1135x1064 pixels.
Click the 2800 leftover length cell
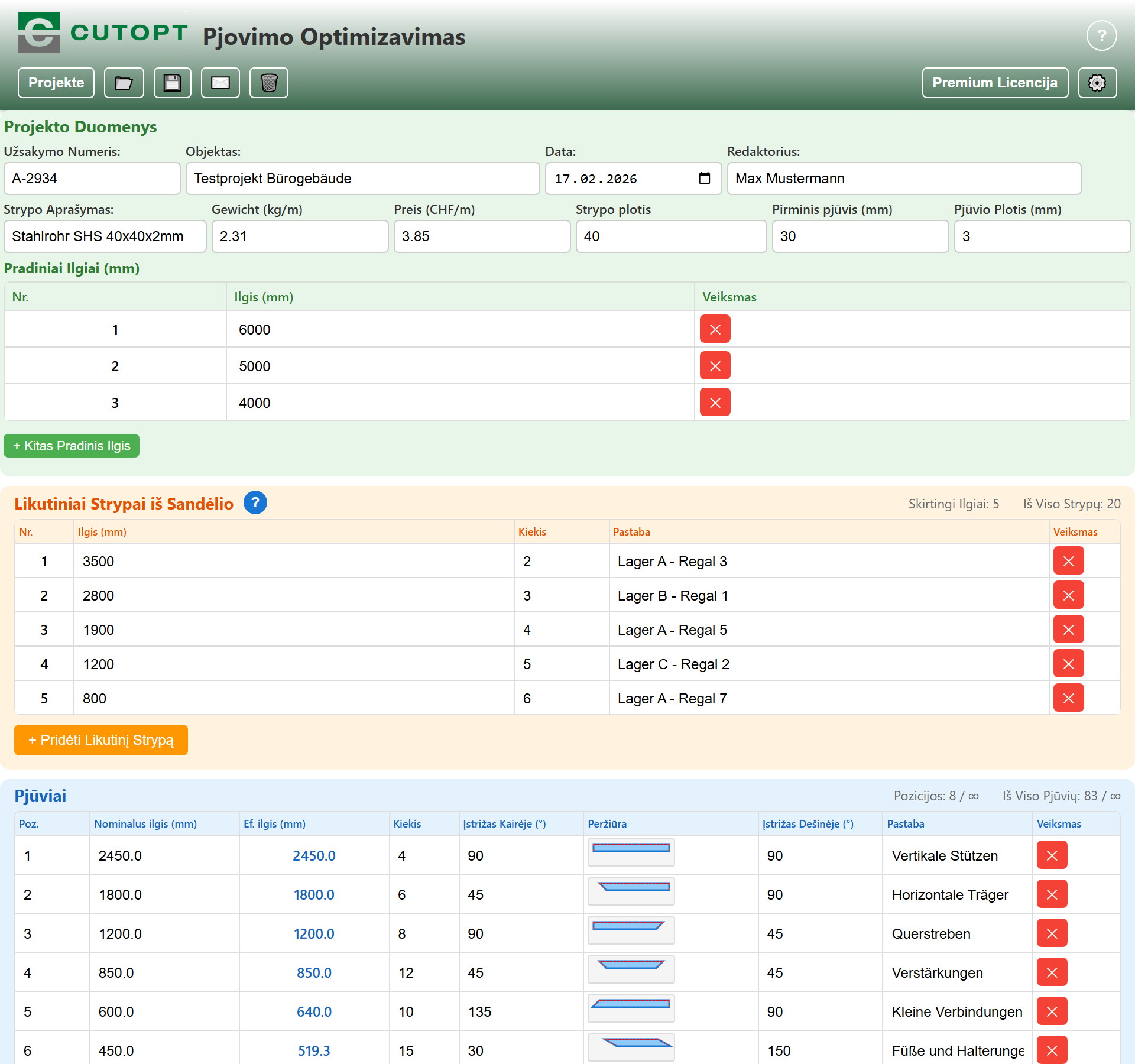tap(294, 595)
